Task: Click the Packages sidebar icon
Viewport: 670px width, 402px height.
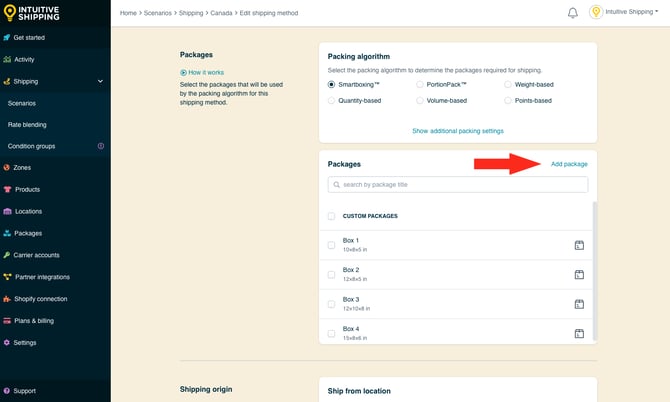Action: pos(7,233)
